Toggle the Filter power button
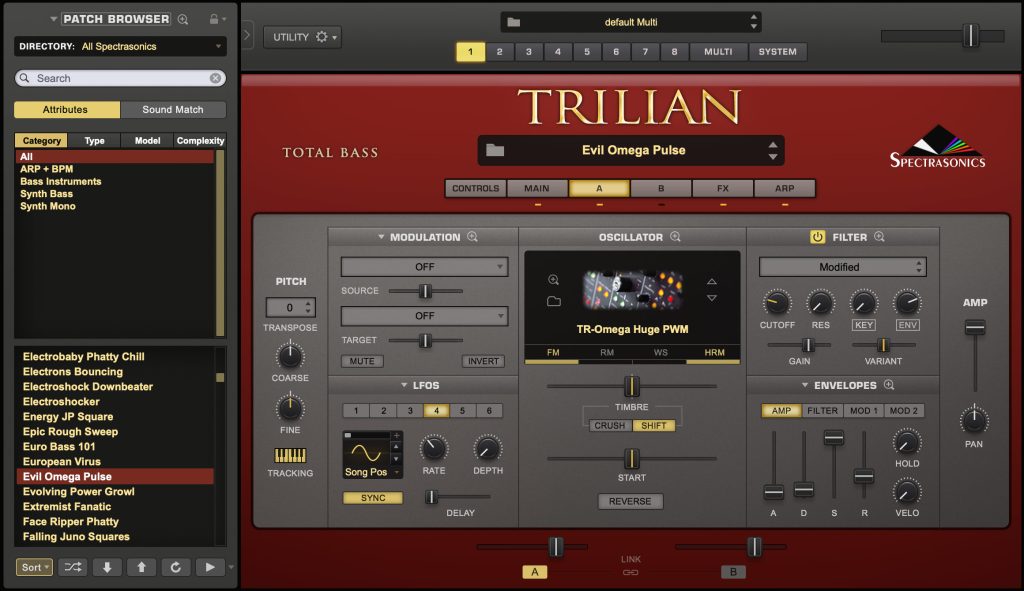Viewport: 1024px width, 591px height. point(818,237)
